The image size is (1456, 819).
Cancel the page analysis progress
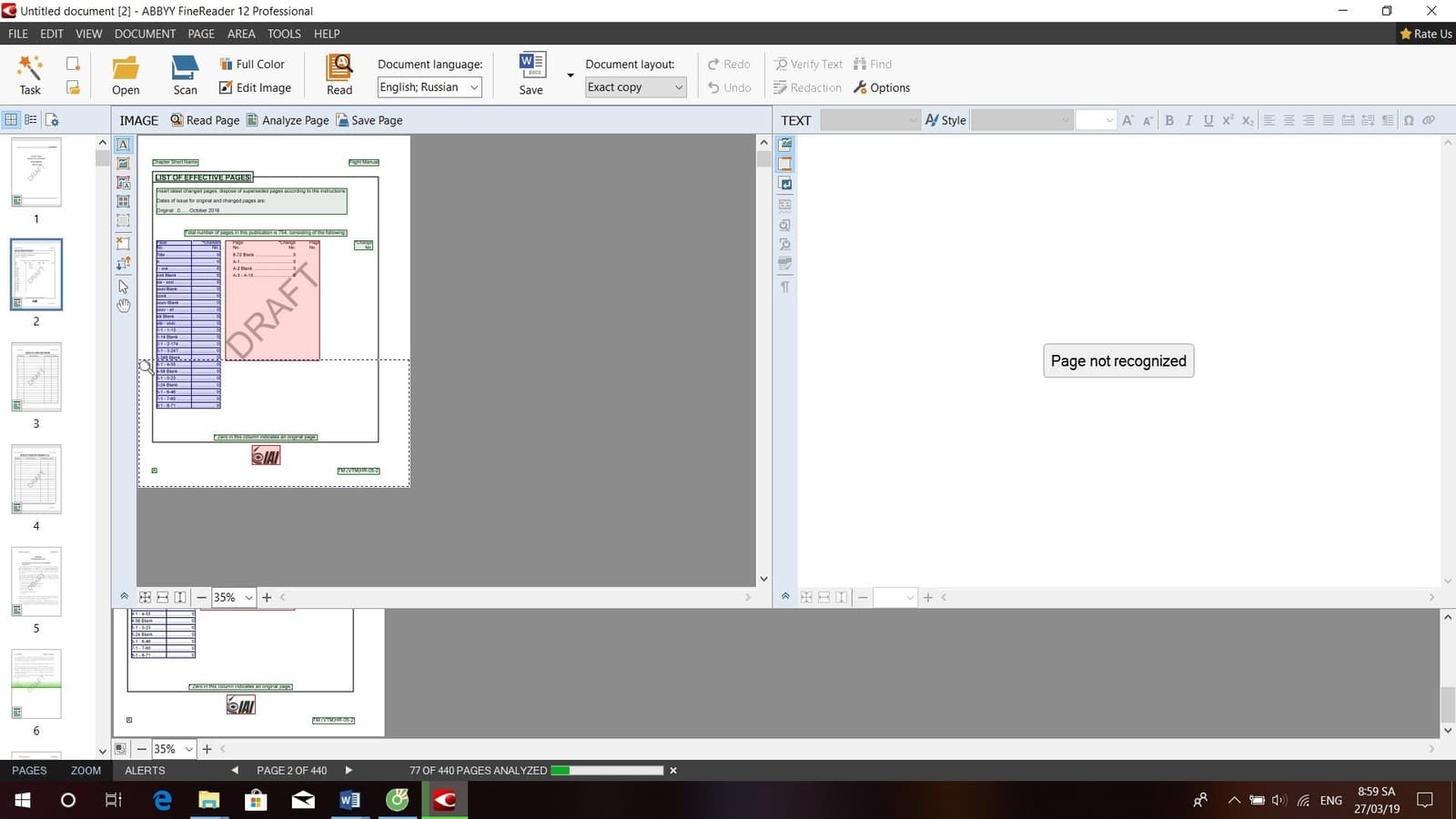673,771
